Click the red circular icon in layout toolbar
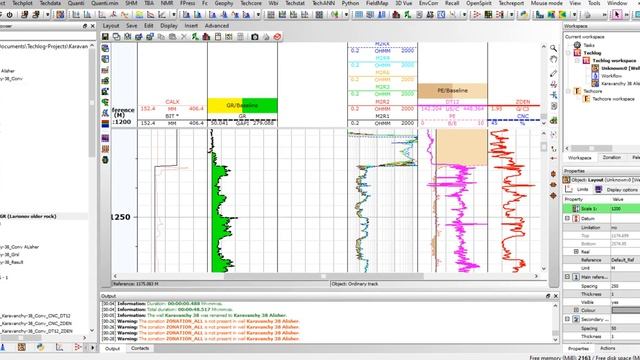The height and width of the screenshot is (360, 640). (278, 37)
